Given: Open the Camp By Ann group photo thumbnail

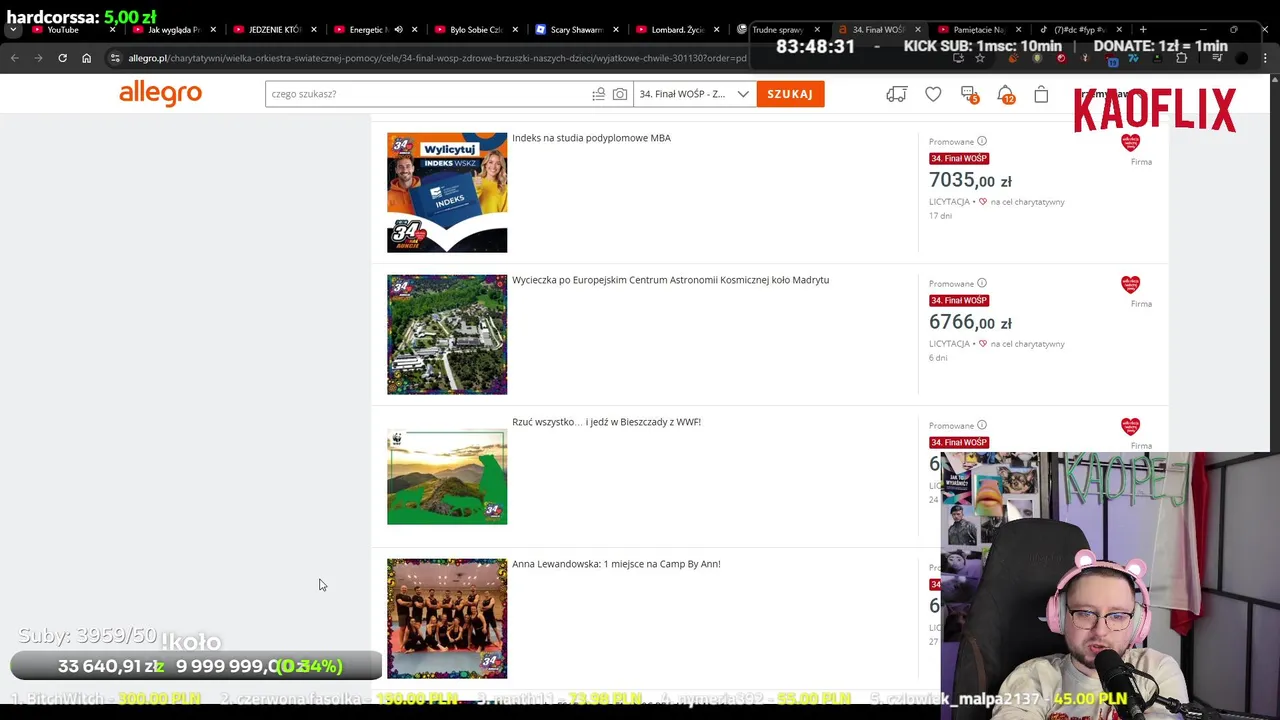Looking at the screenshot, I should click(447, 619).
